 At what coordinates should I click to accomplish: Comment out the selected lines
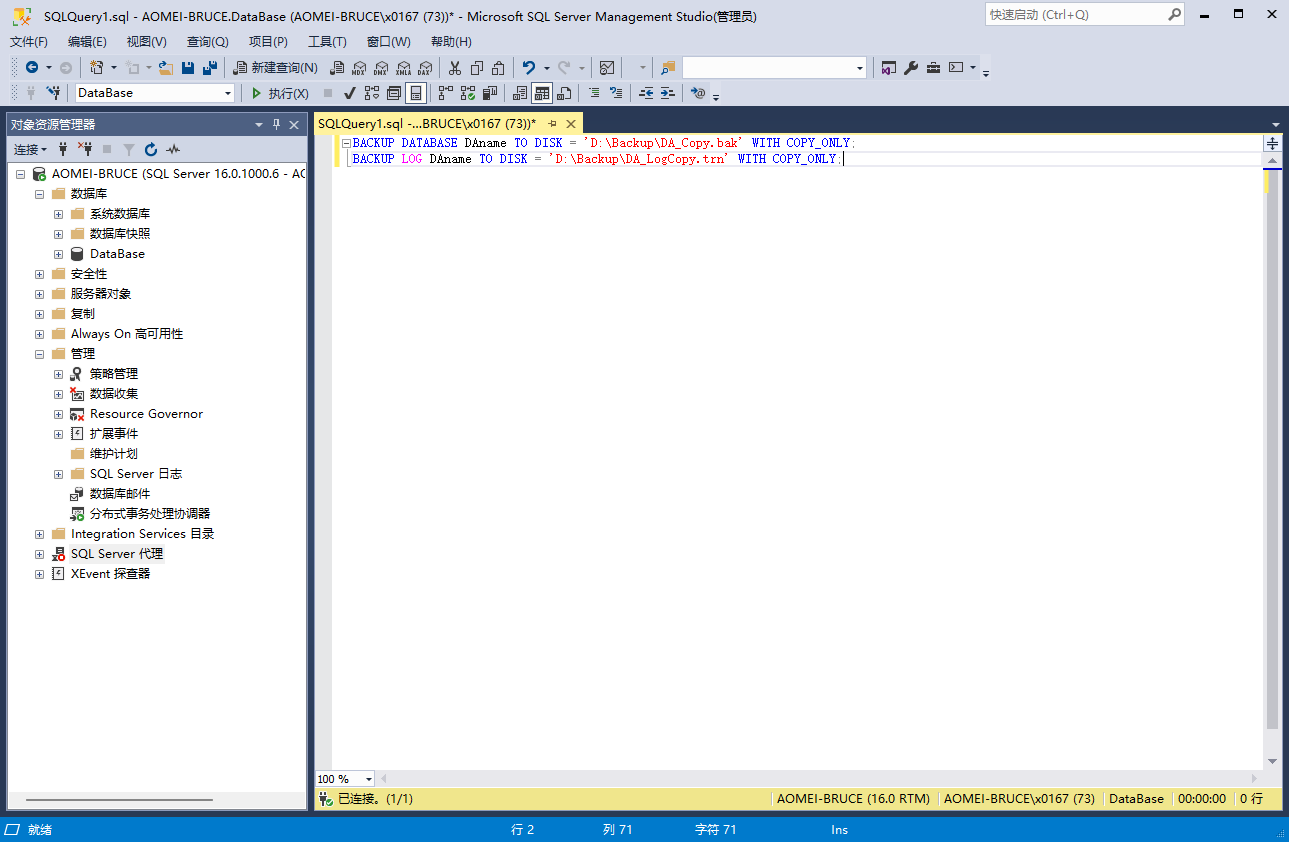click(x=594, y=93)
